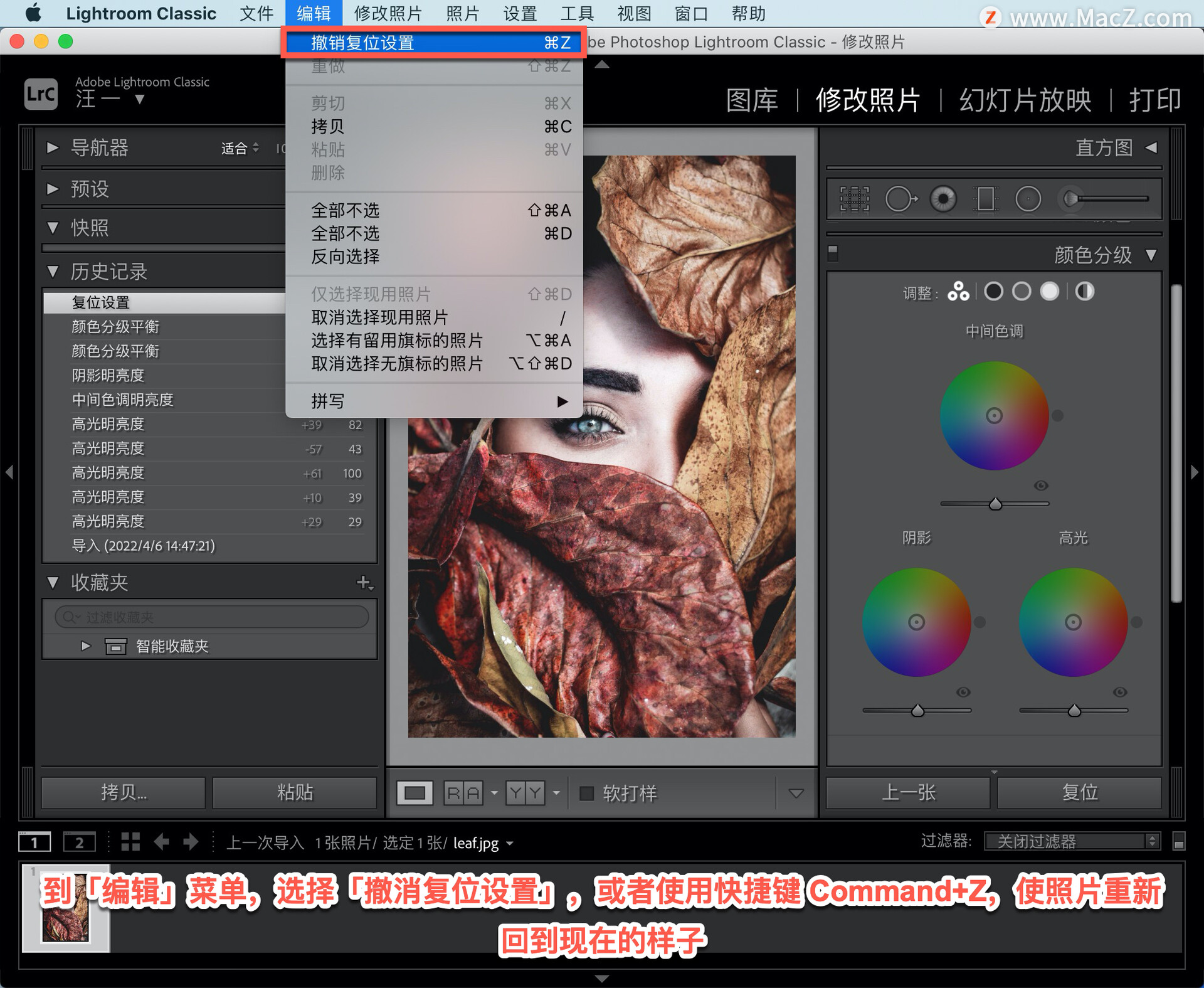Select the Crop Overlay tool icon
Viewport: 1204px width, 988px height.
[x=854, y=199]
